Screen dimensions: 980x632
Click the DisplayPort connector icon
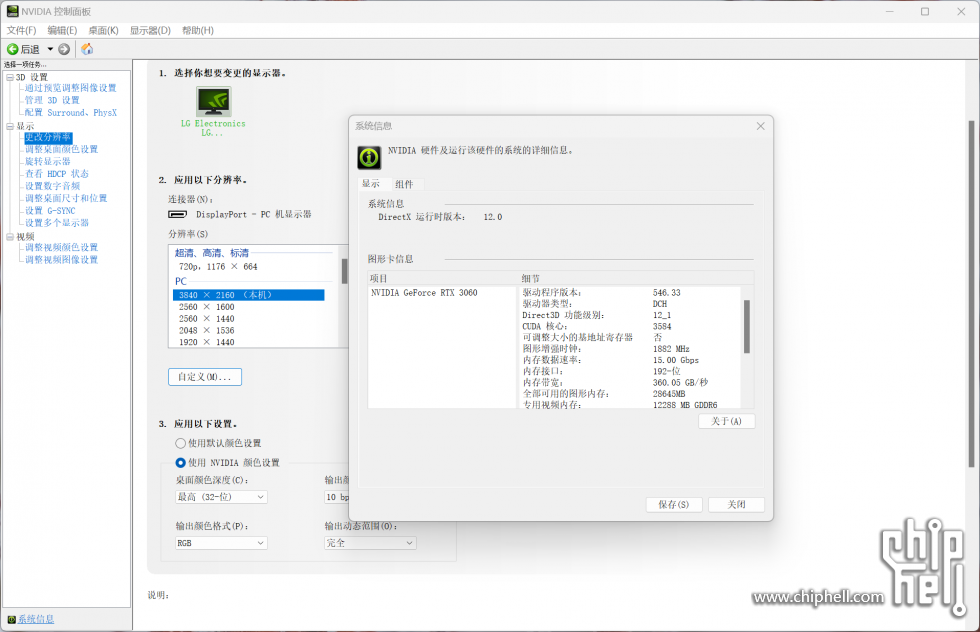(x=178, y=214)
